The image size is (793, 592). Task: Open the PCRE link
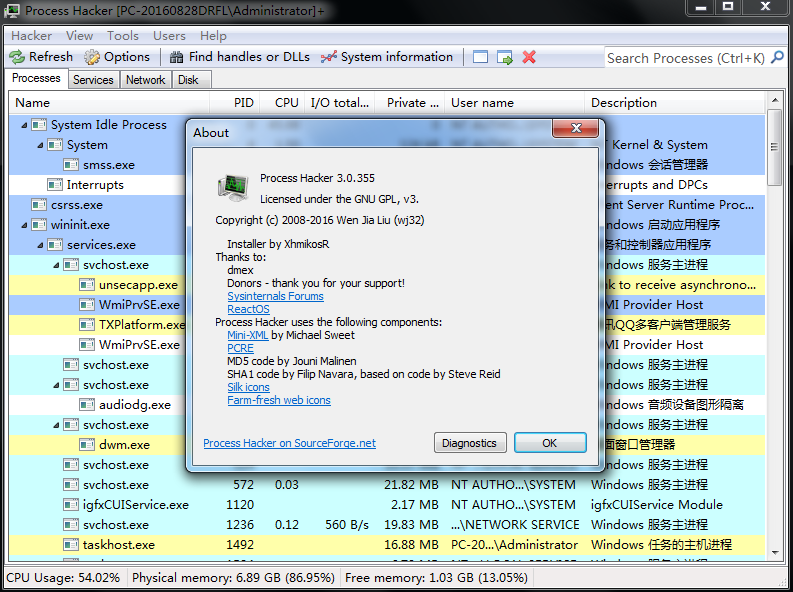coord(240,348)
